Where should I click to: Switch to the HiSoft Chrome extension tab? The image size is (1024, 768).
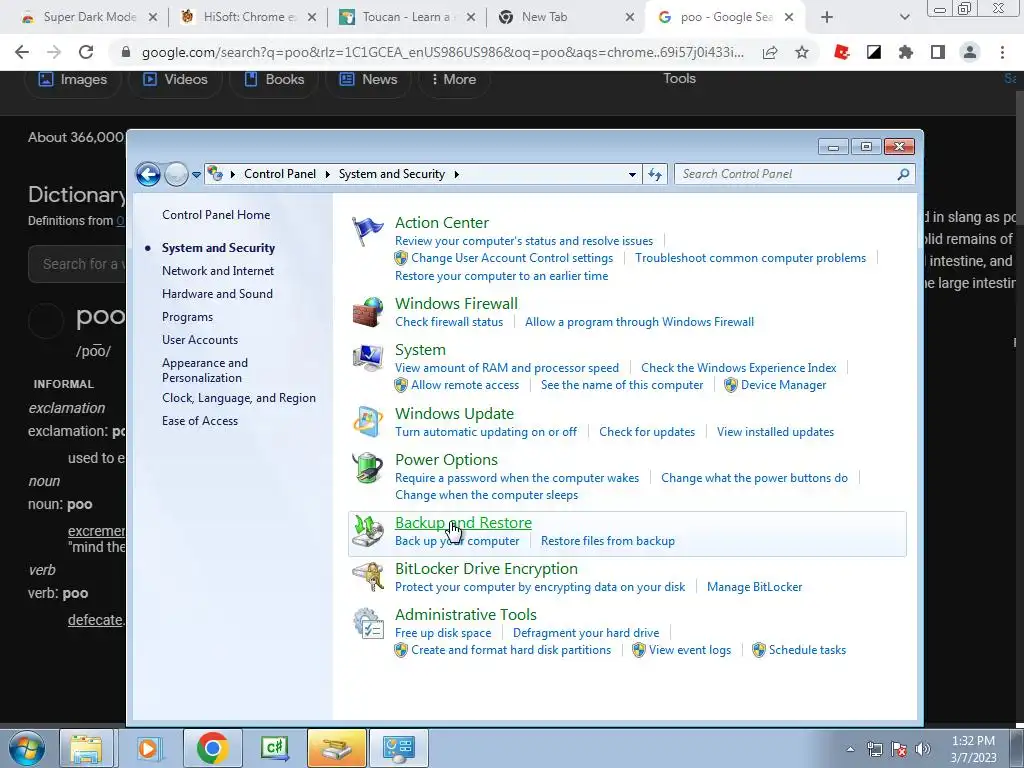248,17
